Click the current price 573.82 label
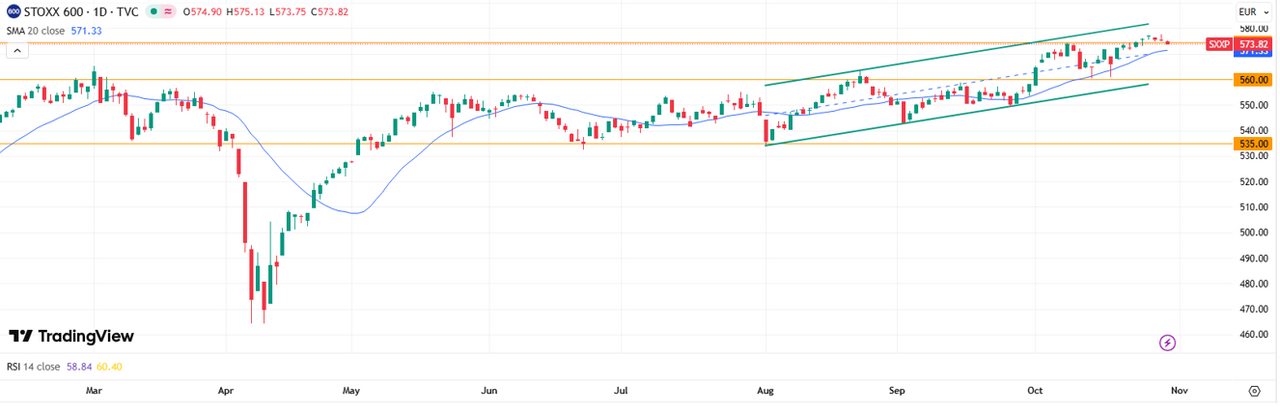The width and height of the screenshot is (1280, 407). click(x=1253, y=45)
